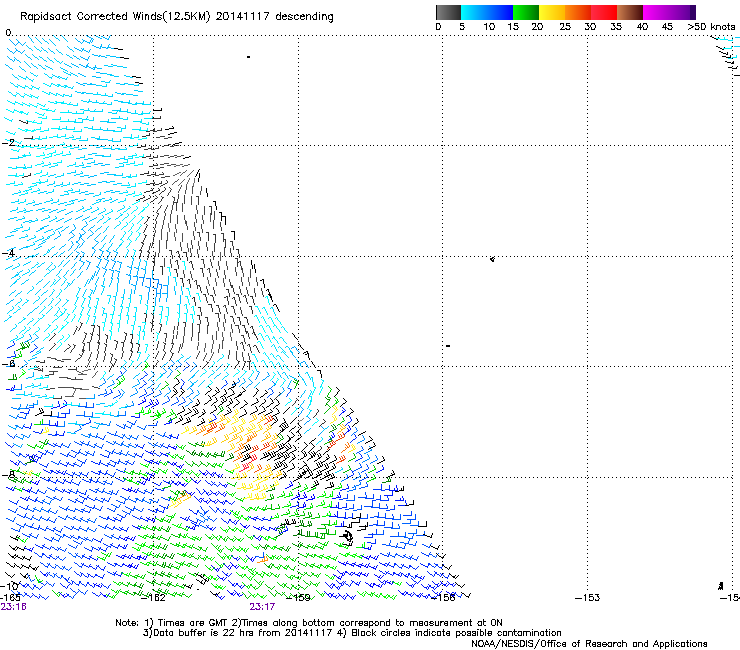Click the green 15-20 knots legend swatch
The height and width of the screenshot is (650, 740).
click(526, 12)
